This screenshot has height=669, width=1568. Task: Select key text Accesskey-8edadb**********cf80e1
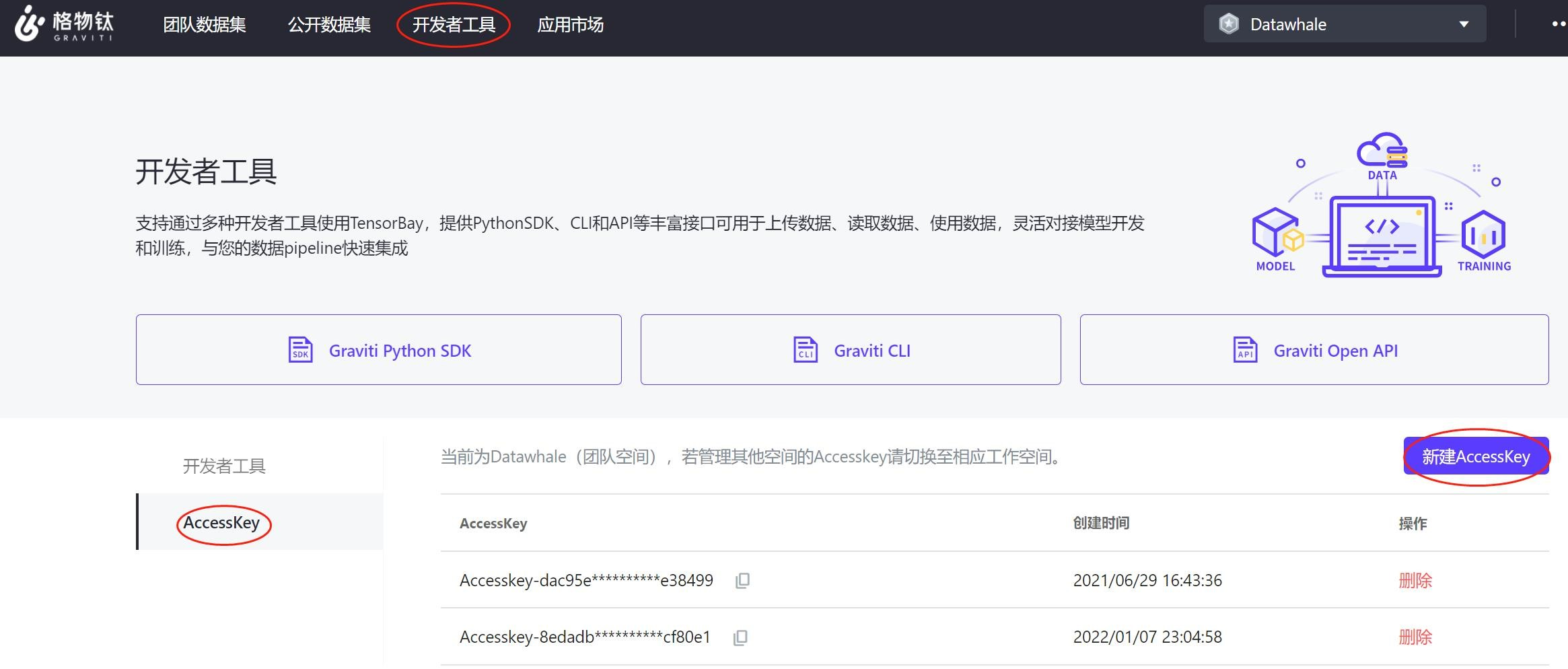[x=585, y=637]
